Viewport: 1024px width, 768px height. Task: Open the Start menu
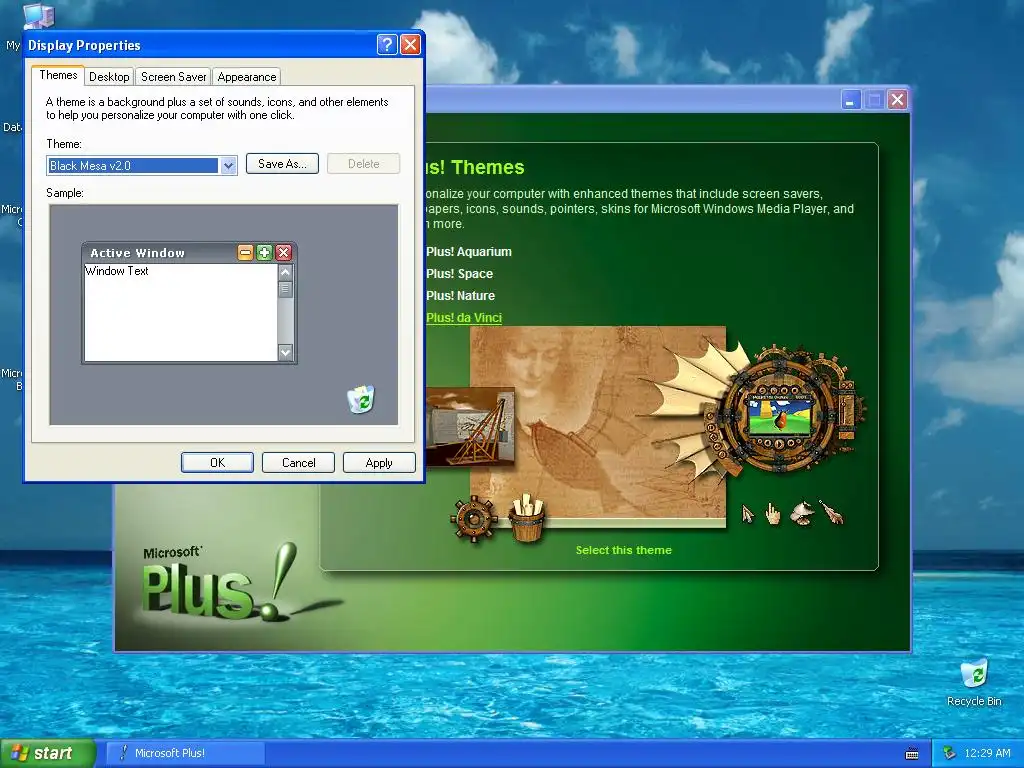(47, 753)
